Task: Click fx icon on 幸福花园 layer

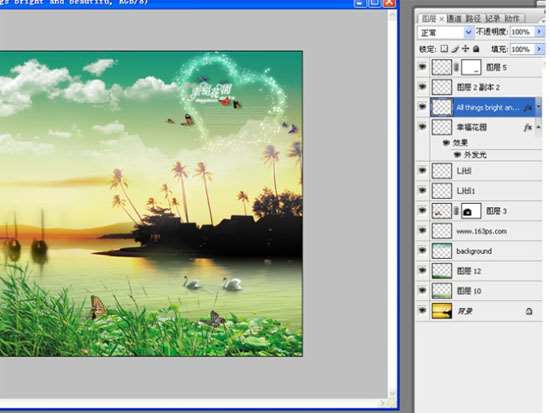Action: click(528, 127)
